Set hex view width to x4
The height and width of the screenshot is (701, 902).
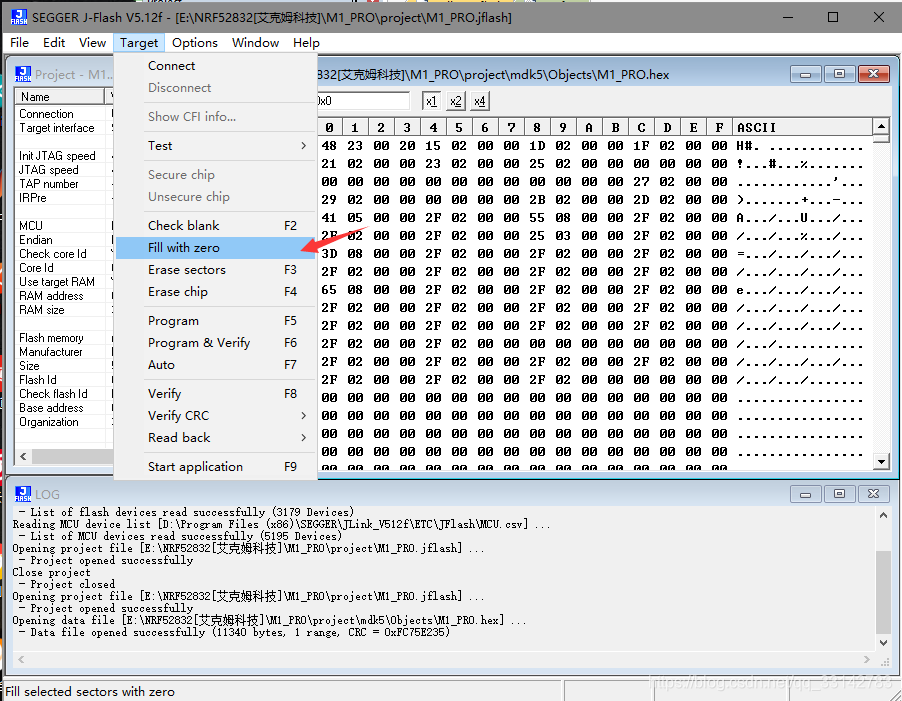click(x=479, y=101)
